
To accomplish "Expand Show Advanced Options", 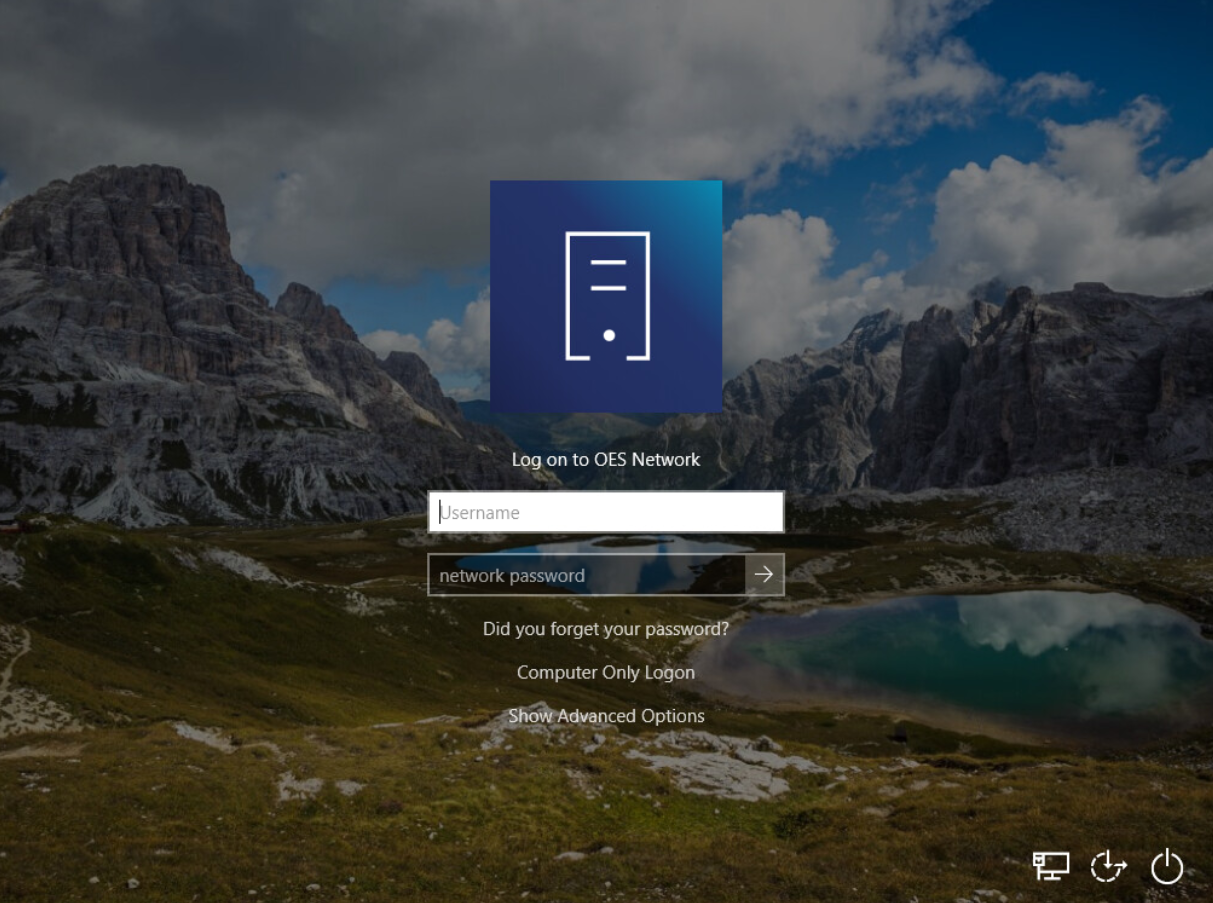I will pyautogui.click(x=606, y=716).
